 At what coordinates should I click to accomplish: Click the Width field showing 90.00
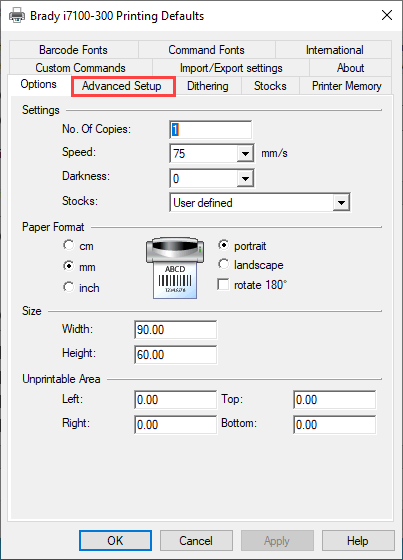175,330
